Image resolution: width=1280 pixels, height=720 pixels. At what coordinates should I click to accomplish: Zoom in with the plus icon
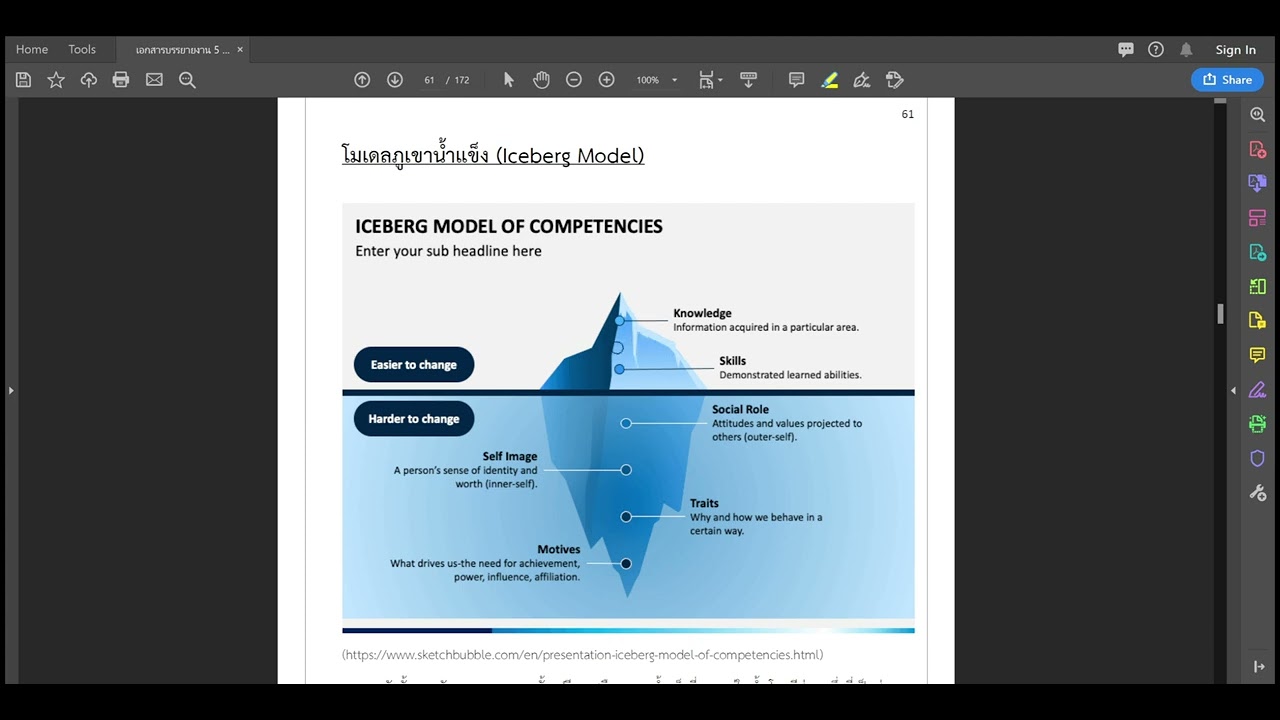[x=606, y=80]
